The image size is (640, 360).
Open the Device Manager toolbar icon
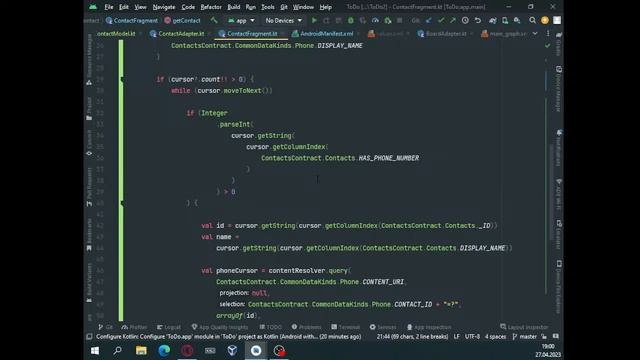coord(505,20)
